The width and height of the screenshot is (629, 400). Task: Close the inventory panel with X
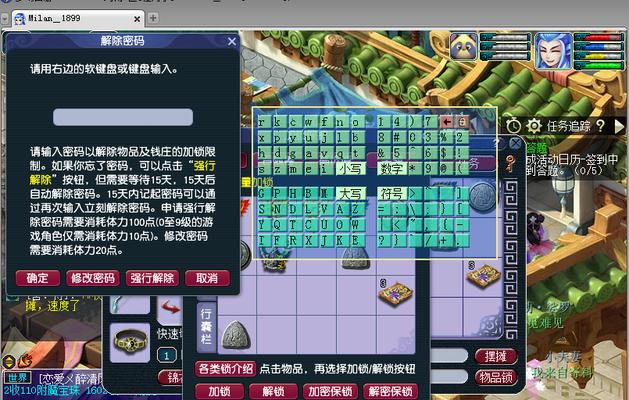click(515, 144)
